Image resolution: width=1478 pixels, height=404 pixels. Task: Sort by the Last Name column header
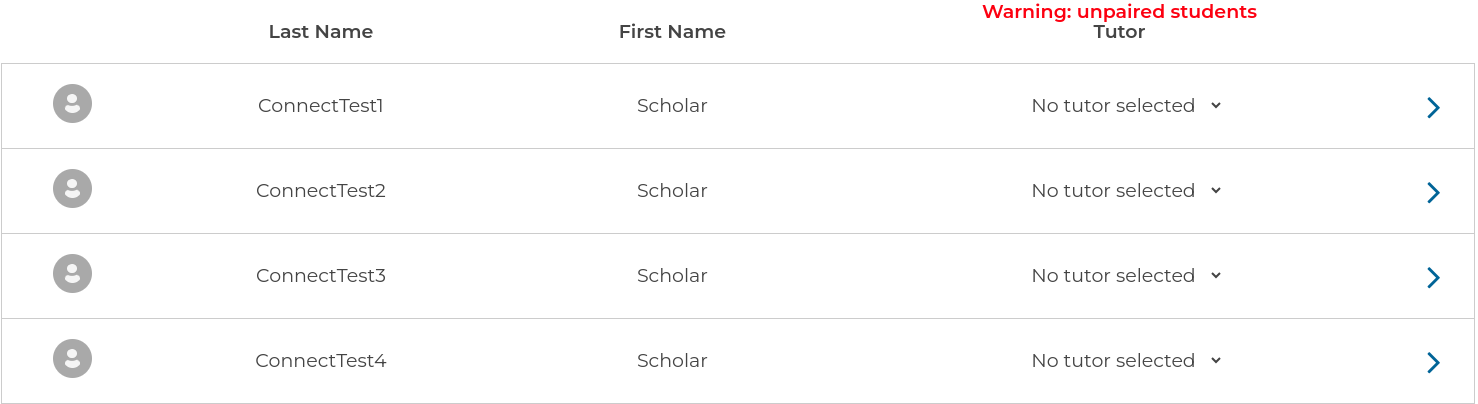coord(320,32)
